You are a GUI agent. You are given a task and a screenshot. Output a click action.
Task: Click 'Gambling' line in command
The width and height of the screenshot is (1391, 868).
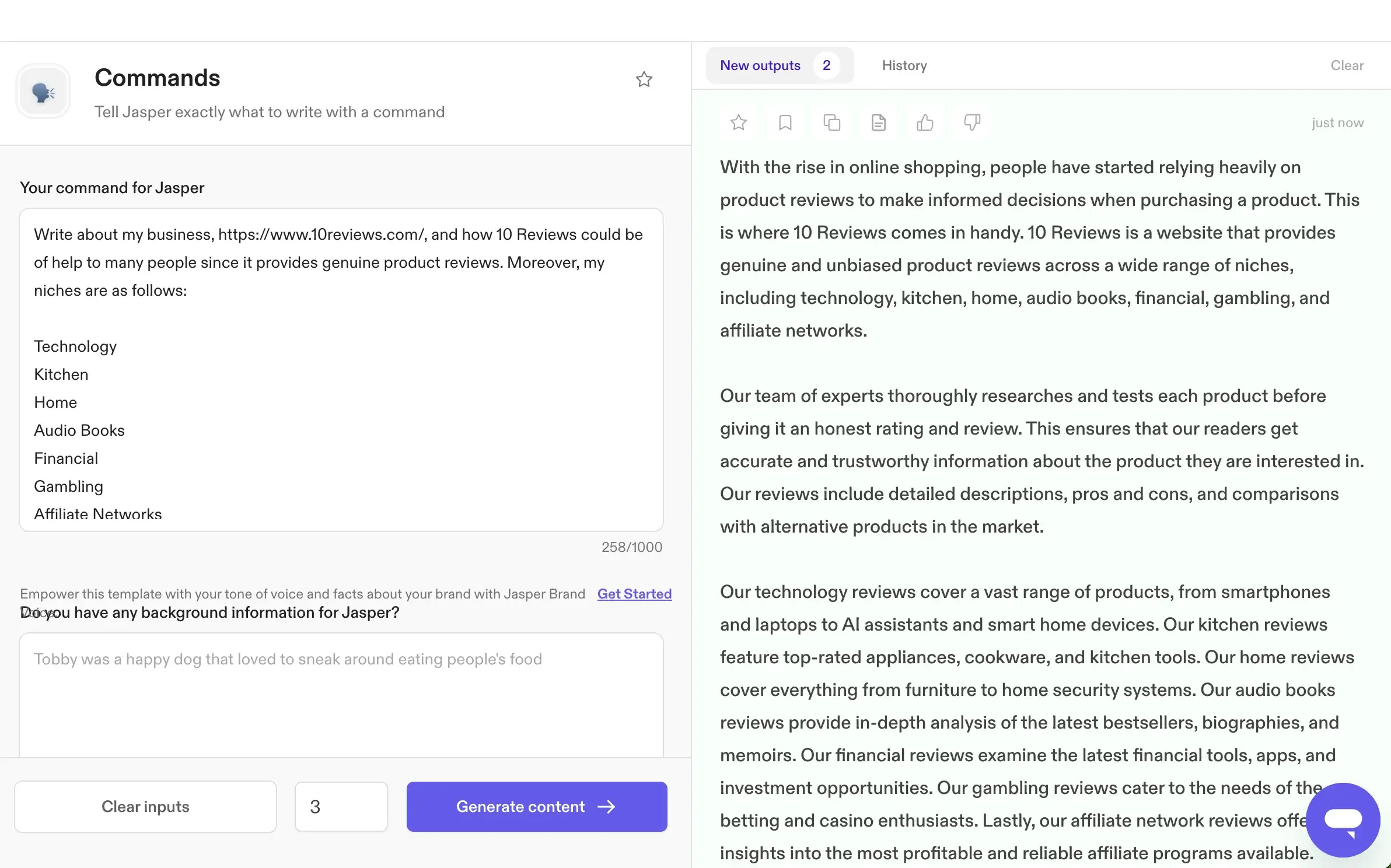[69, 487]
